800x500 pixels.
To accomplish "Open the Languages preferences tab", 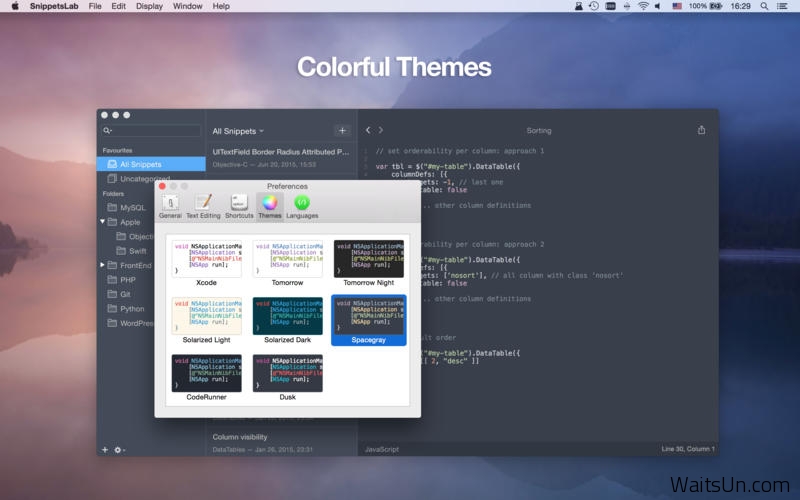I will pyautogui.click(x=302, y=207).
